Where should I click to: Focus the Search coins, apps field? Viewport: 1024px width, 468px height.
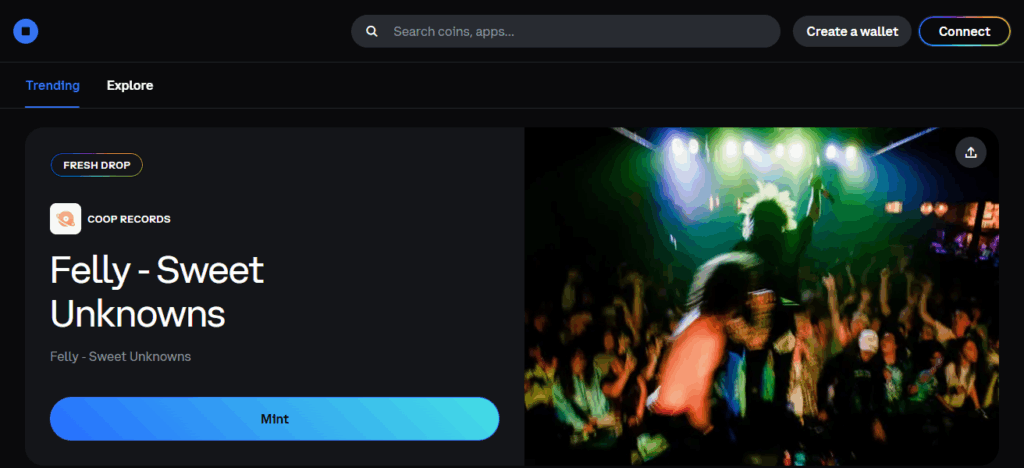click(580, 31)
